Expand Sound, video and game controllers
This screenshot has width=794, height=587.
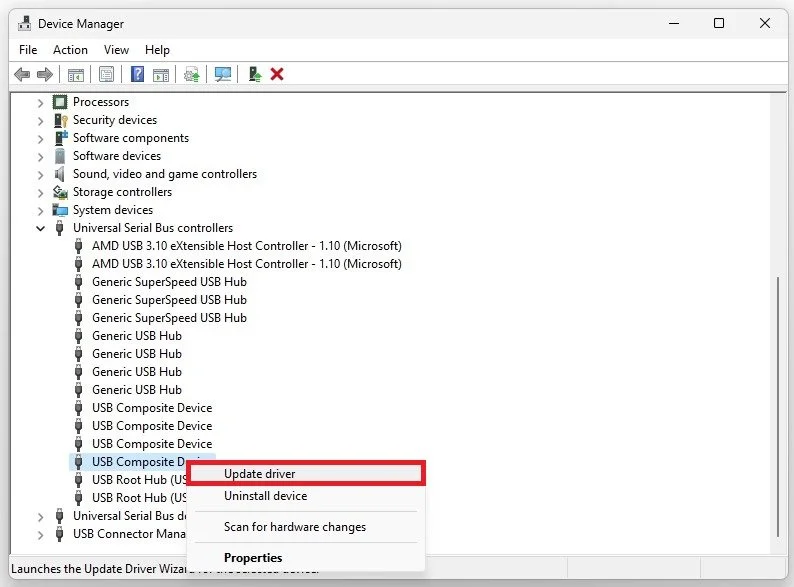pyautogui.click(x=41, y=174)
